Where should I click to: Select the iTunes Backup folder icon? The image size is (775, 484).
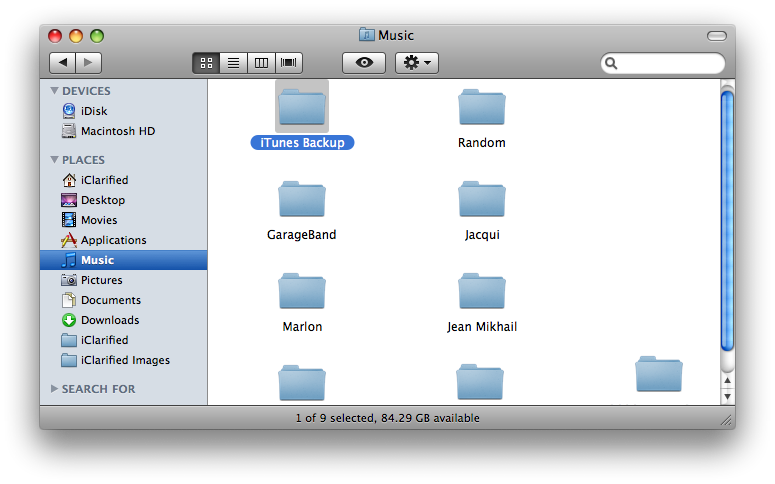tap(302, 107)
